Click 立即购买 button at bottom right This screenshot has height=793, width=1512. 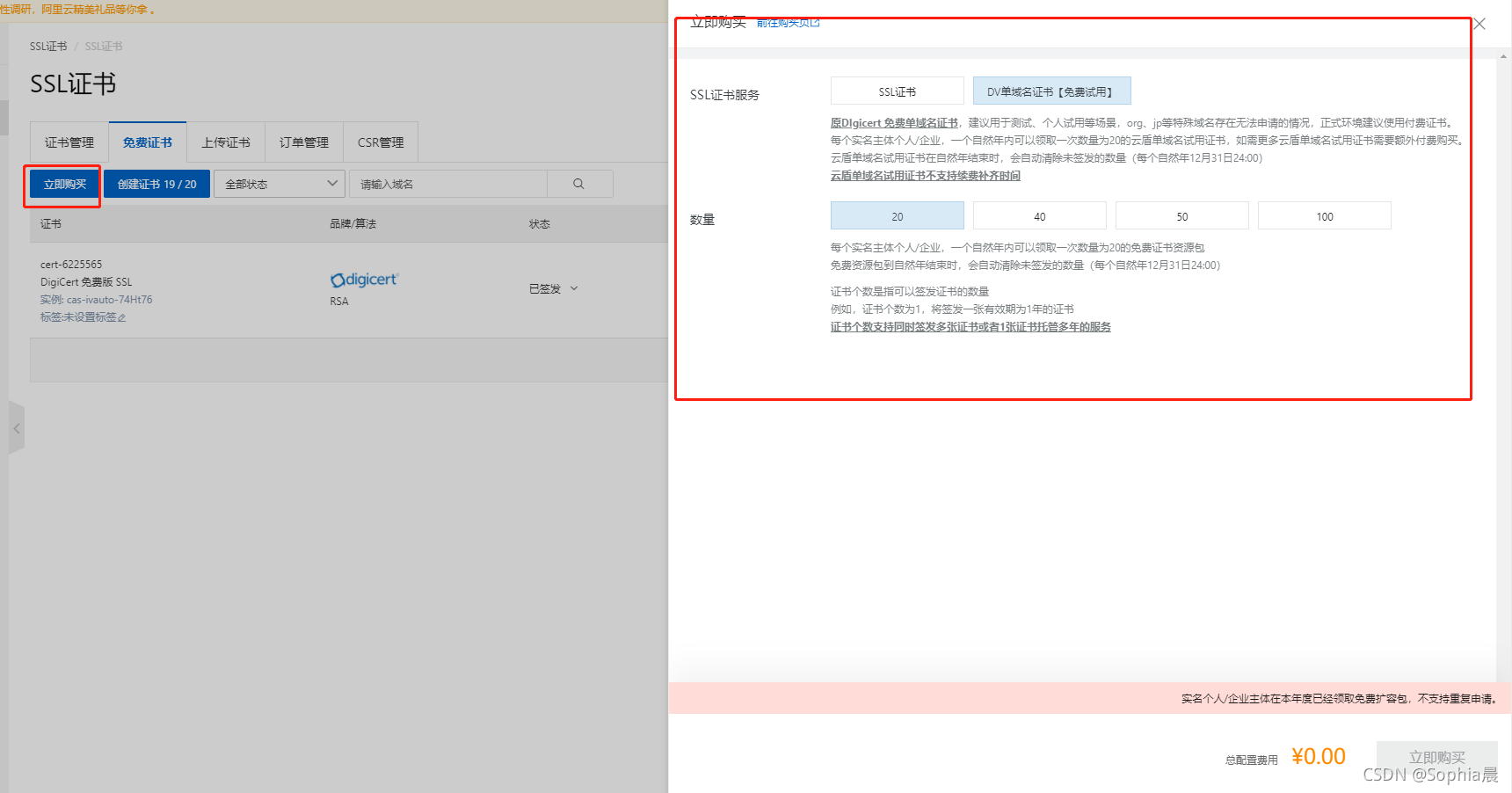pyautogui.click(x=1437, y=757)
